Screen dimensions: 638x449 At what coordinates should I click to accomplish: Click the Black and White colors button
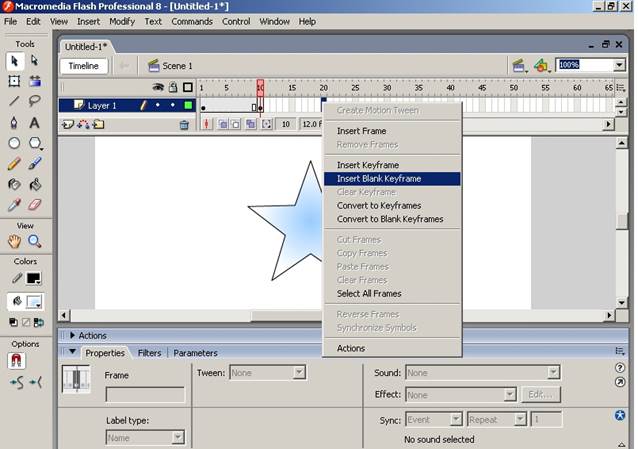tap(13, 323)
